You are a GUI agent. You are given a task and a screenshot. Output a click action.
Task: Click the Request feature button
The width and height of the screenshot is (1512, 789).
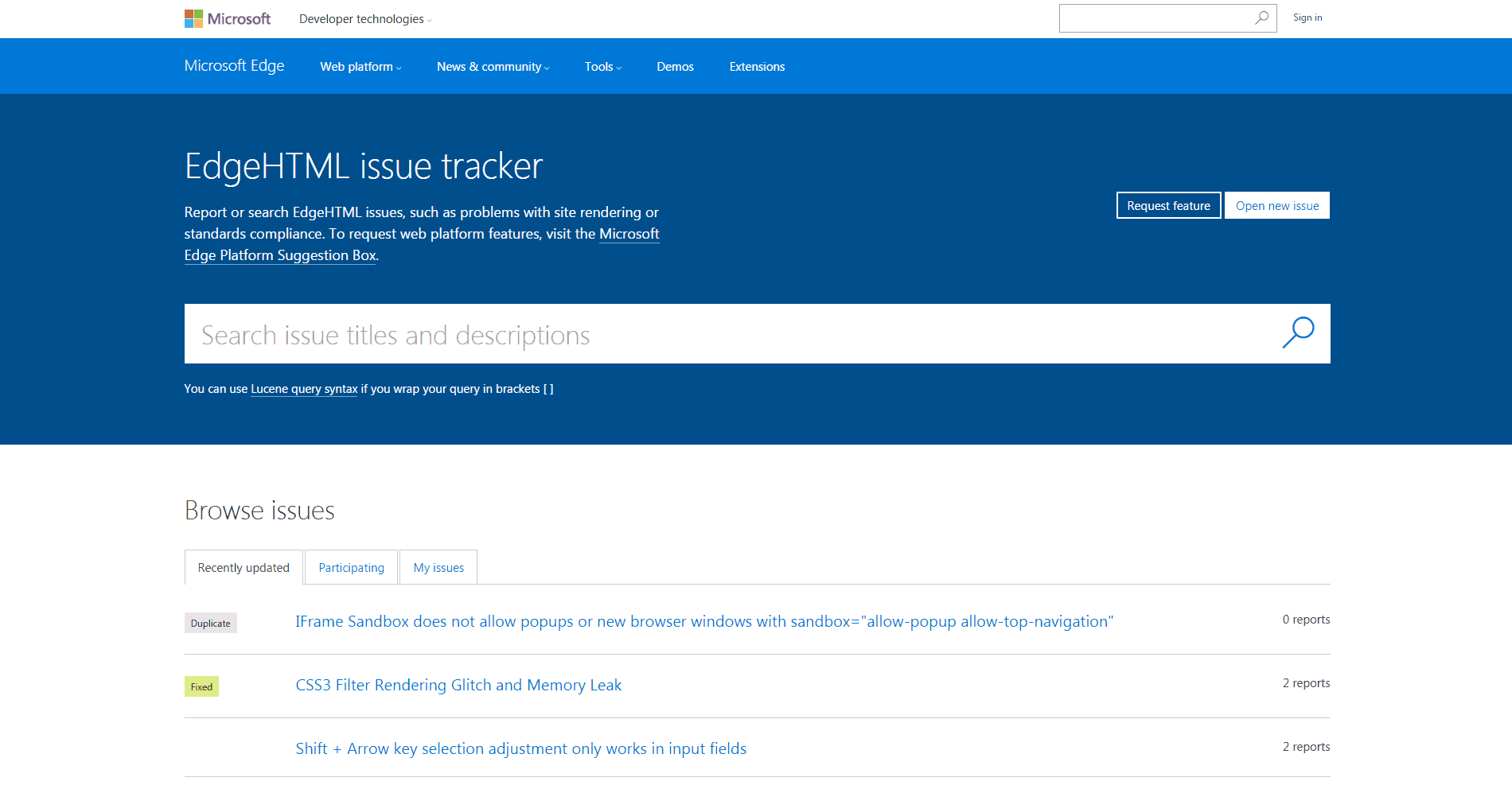tap(1168, 205)
